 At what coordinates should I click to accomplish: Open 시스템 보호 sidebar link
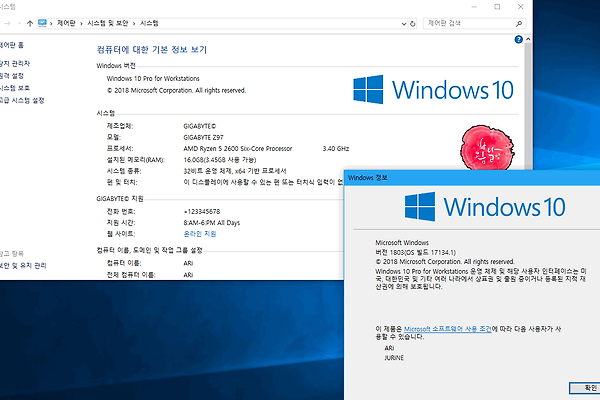coord(17,88)
